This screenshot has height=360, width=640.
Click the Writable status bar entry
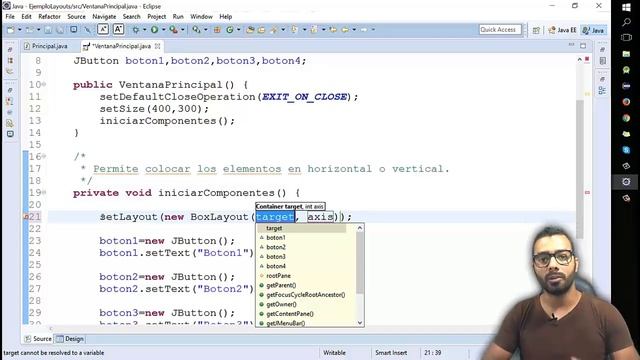point(334,353)
